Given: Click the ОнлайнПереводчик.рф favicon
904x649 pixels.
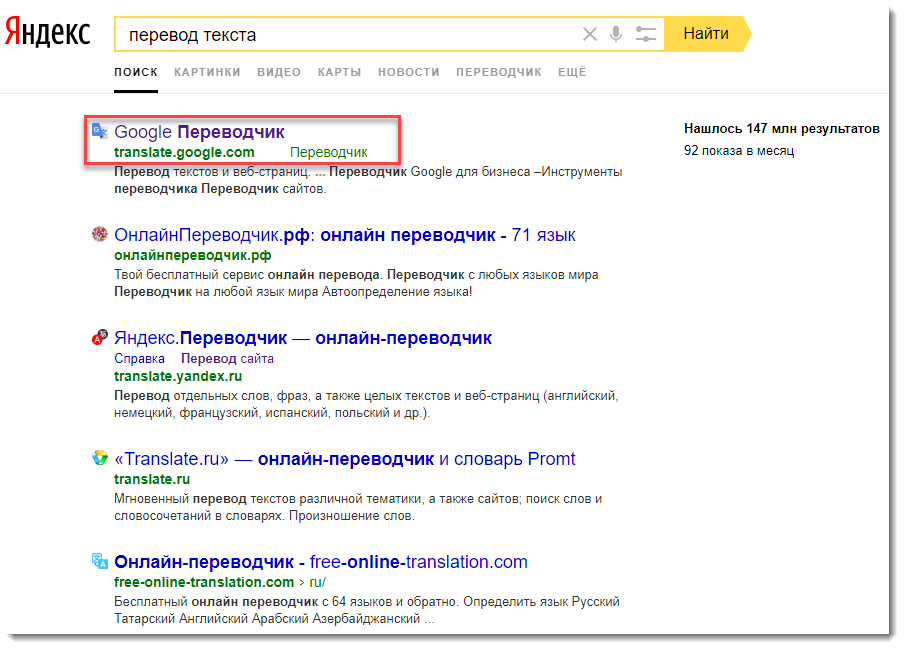Looking at the screenshot, I should [99, 235].
